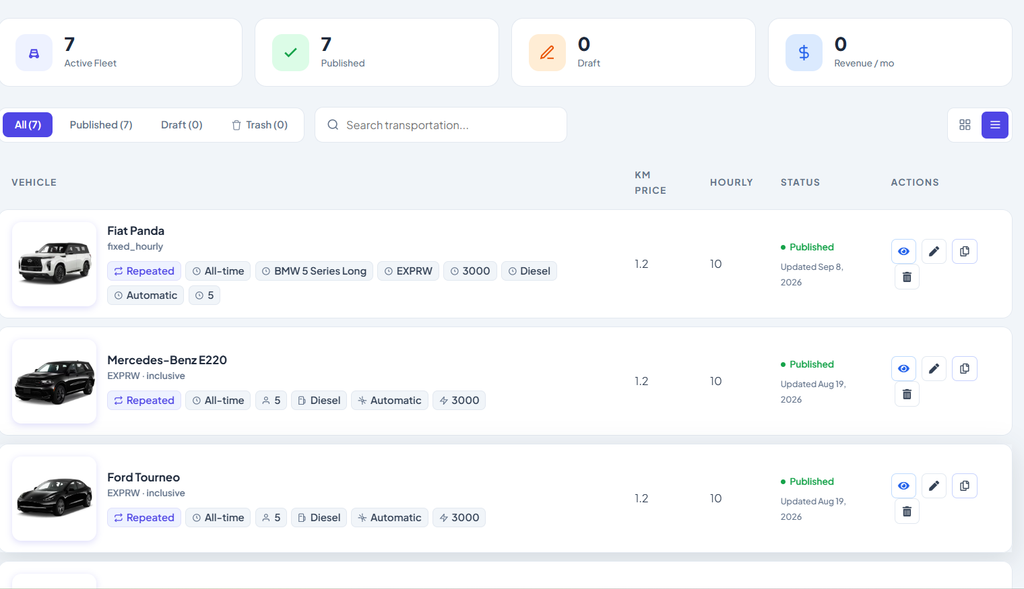The image size is (1024, 589).
Task: Switch to grid view layout
Action: 965,125
